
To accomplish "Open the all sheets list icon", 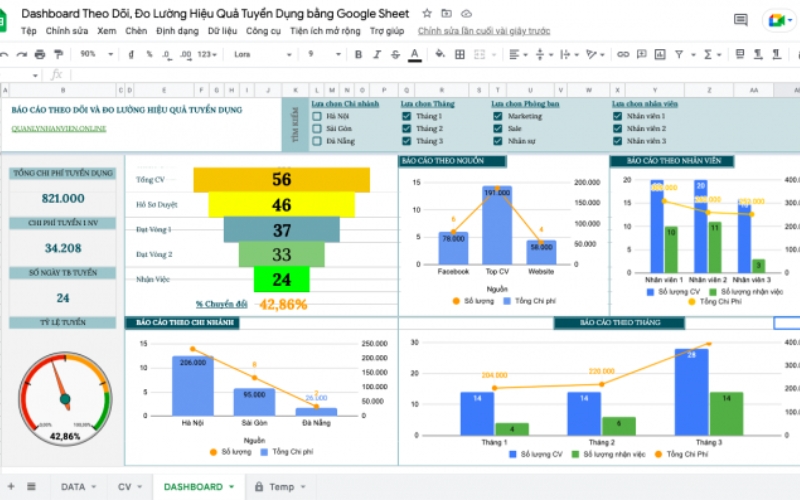I will (31, 487).
